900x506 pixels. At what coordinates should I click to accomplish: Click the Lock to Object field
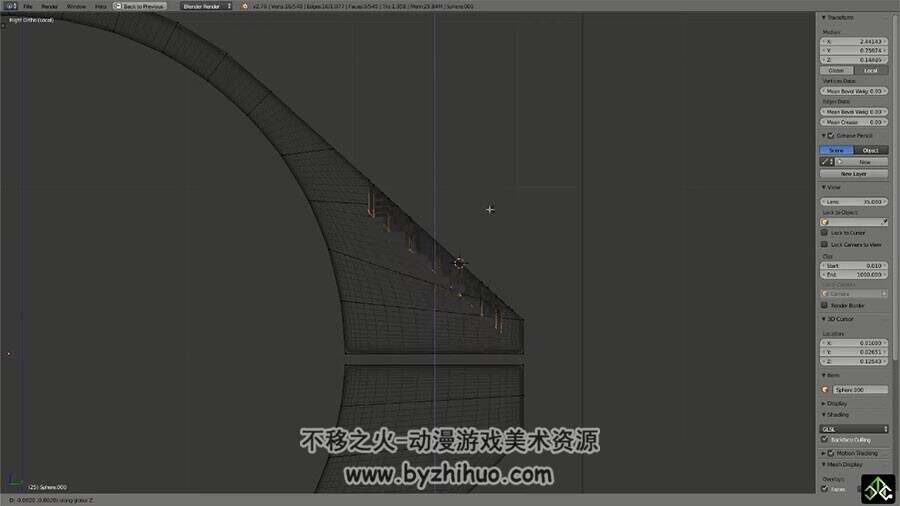click(854, 222)
